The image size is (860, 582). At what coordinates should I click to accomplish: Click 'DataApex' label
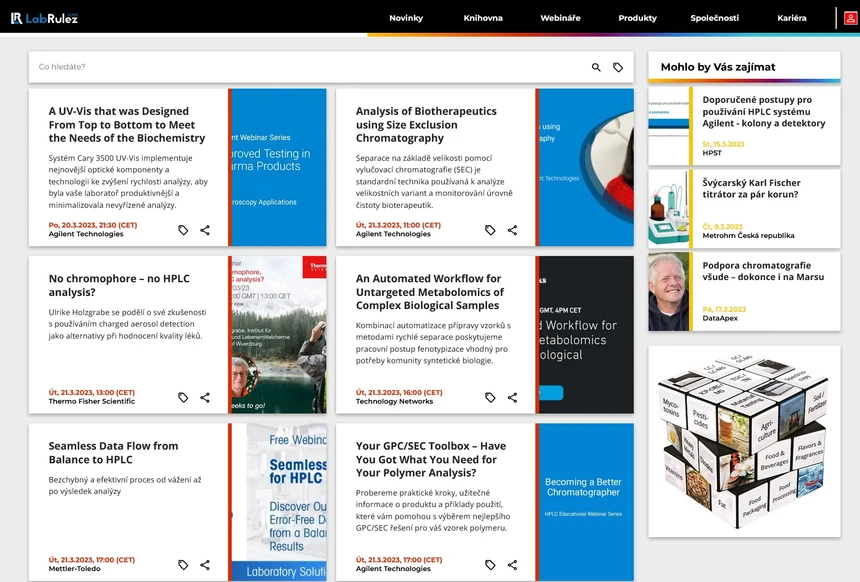[x=720, y=319]
